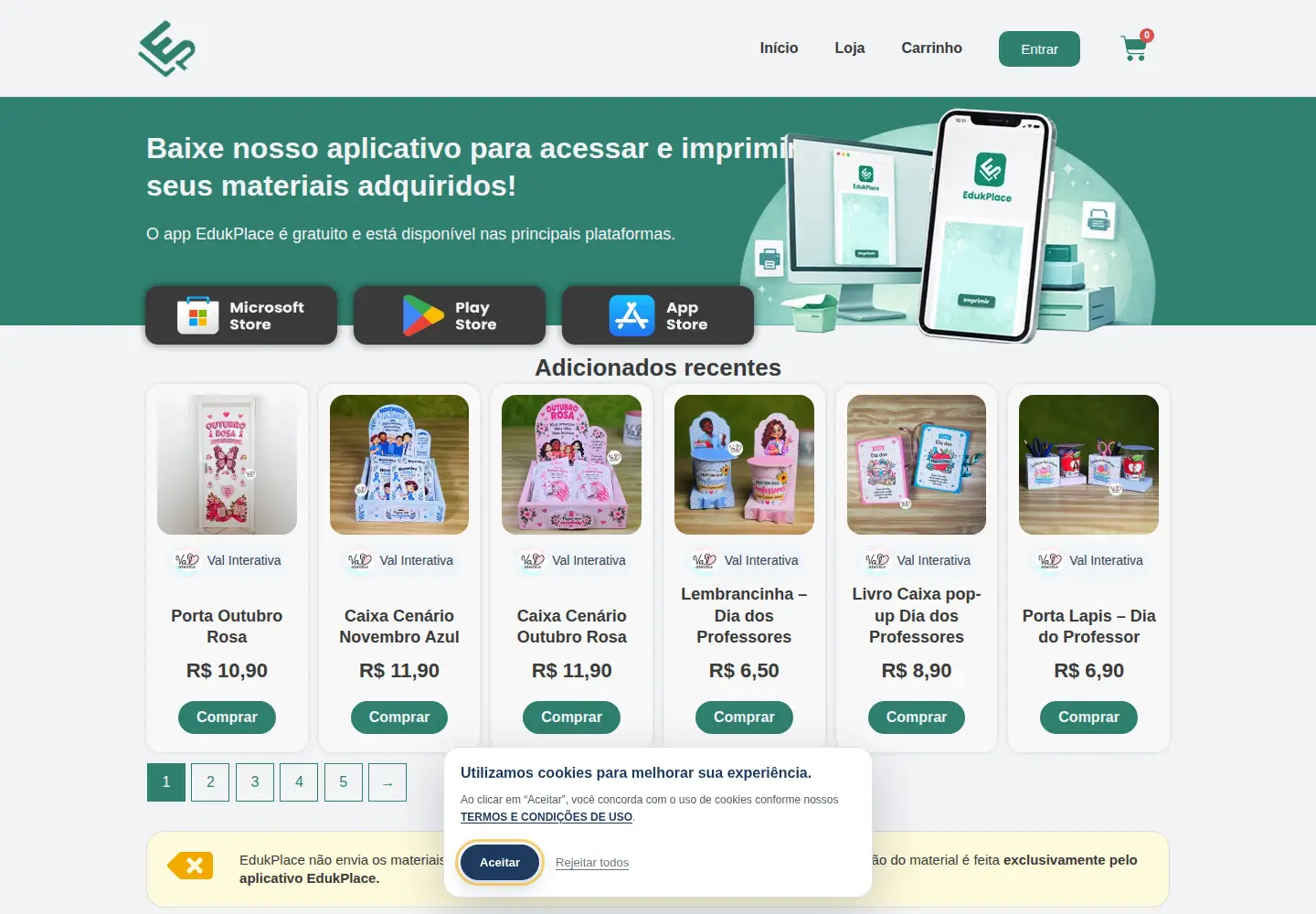Click the Porta Lapis – Dia do Professor title

[1088, 626]
